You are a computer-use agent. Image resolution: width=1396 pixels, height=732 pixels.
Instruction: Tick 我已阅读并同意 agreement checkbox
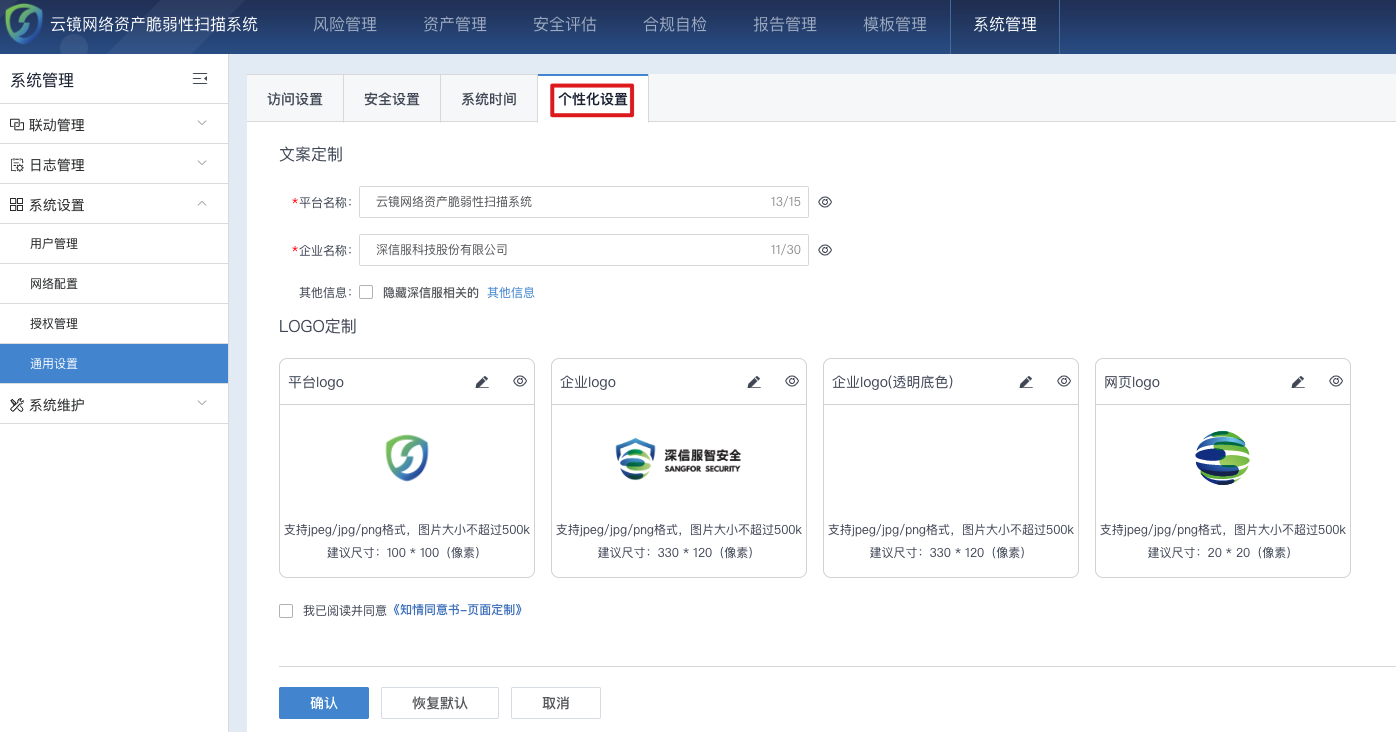(x=286, y=611)
